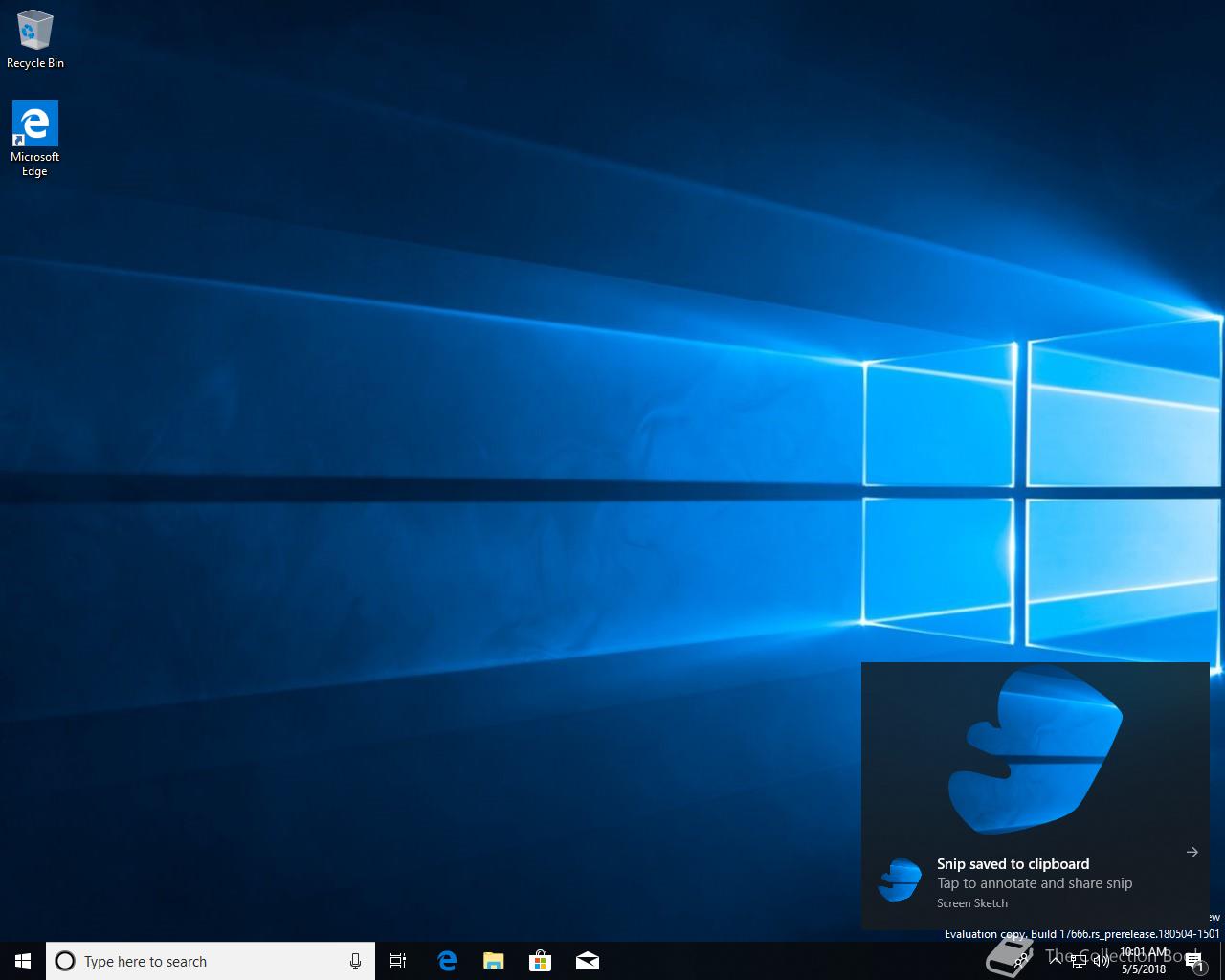This screenshot has height=980, width=1225.
Task: Click the Screen Sketch icon in notification
Action: tap(899, 880)
